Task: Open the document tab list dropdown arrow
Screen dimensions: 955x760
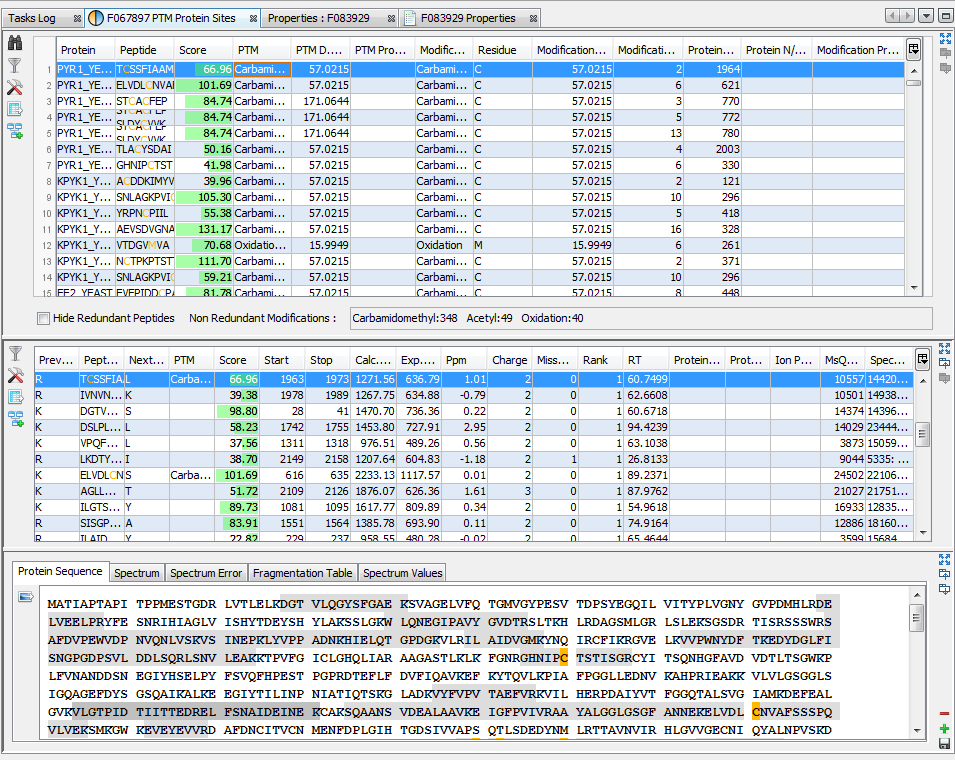Action: point(927,16)
